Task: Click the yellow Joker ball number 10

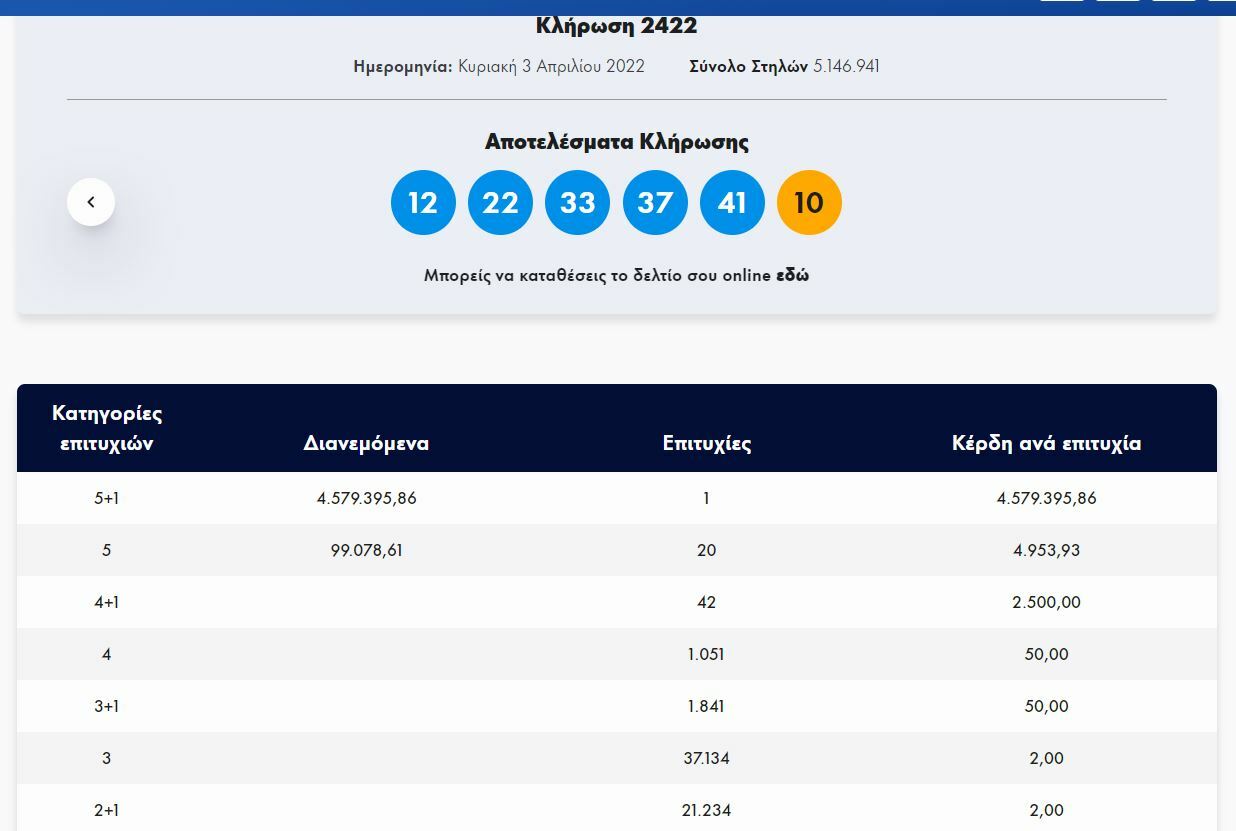Action: point(809,203)
